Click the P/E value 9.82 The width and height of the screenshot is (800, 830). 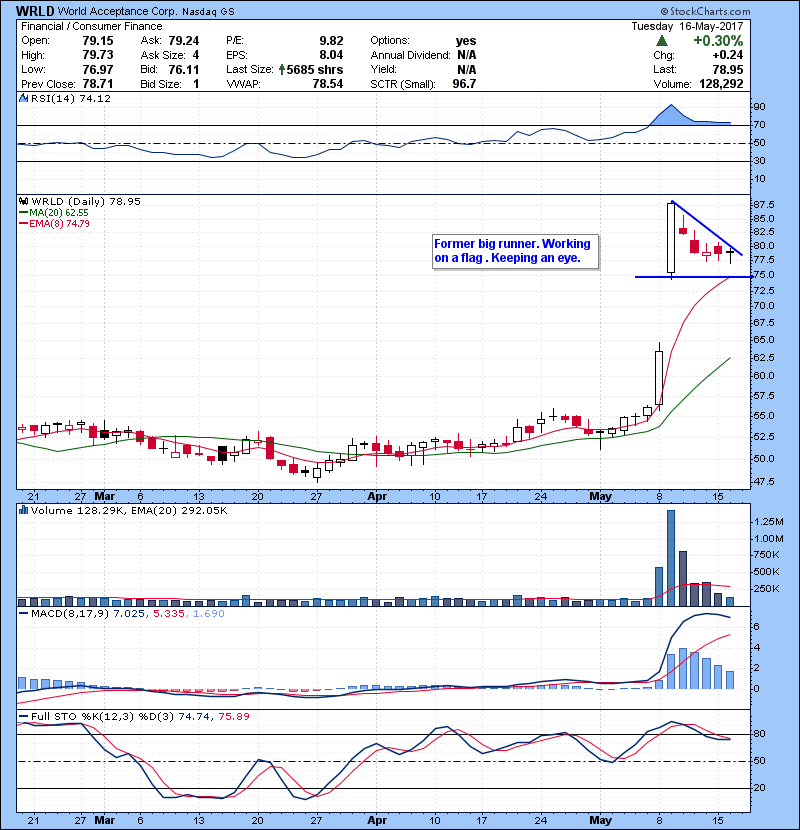pyautogui.click(x=331, y=41)
